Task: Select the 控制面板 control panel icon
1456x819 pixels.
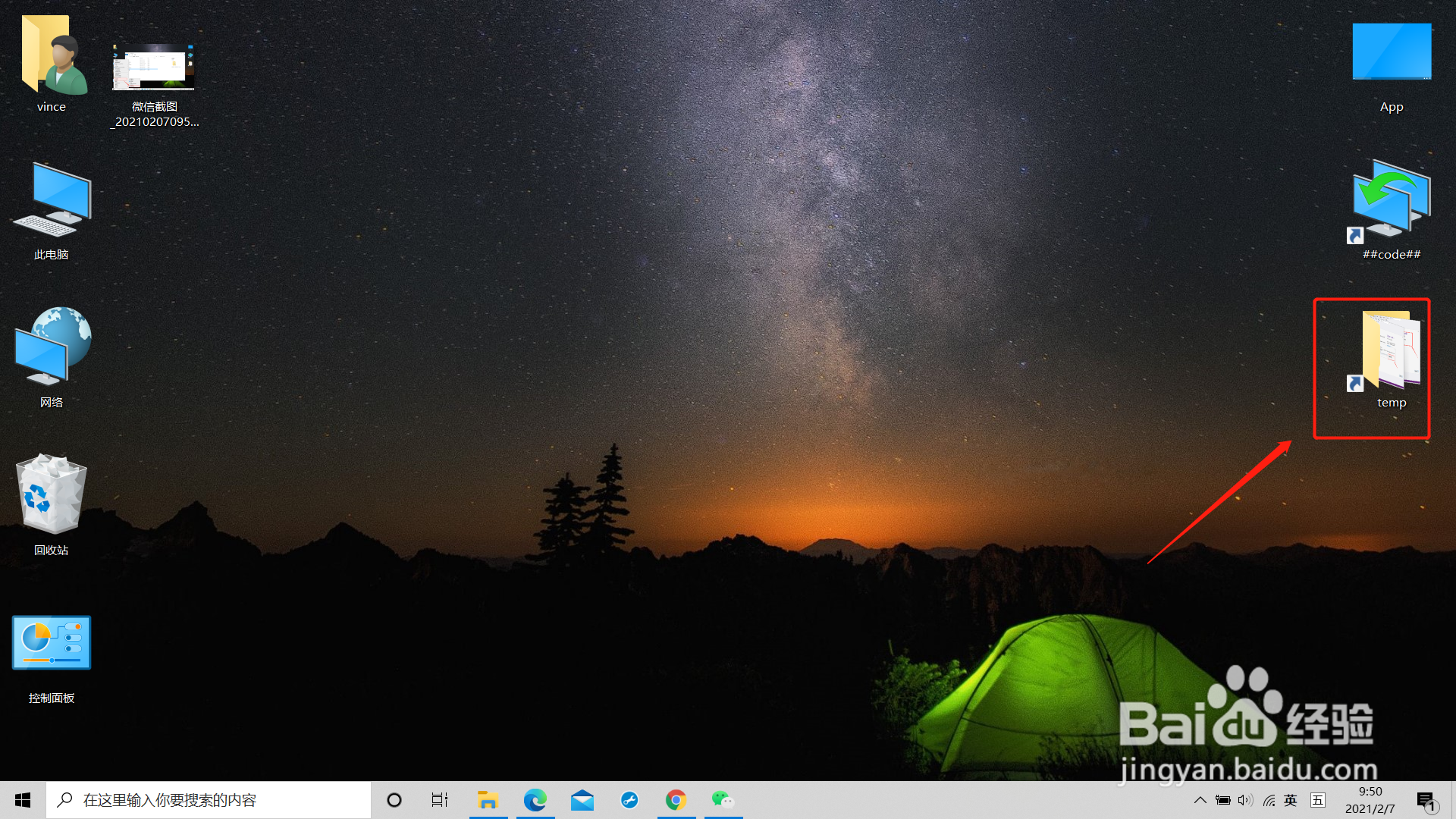Action: tap(52, 643)
